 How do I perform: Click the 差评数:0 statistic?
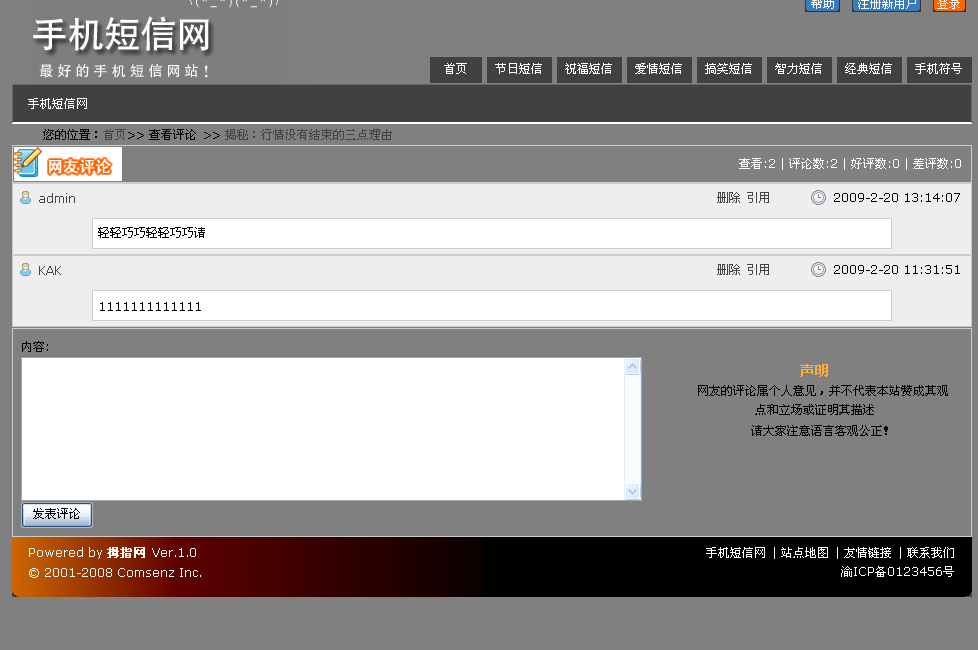click(x=937, y=163)
